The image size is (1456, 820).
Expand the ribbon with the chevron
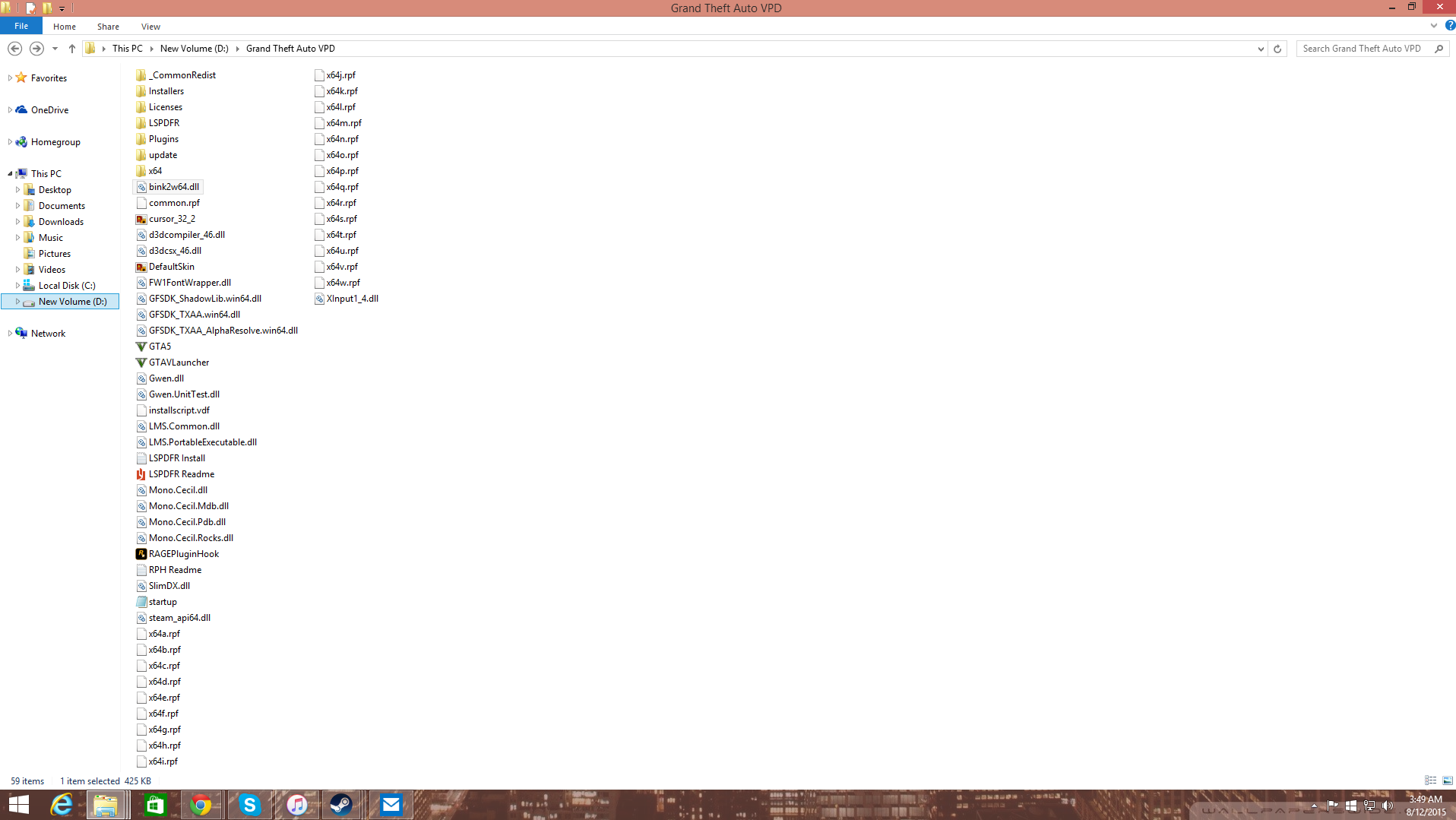pyautogui.click(x=1434, y=26)
